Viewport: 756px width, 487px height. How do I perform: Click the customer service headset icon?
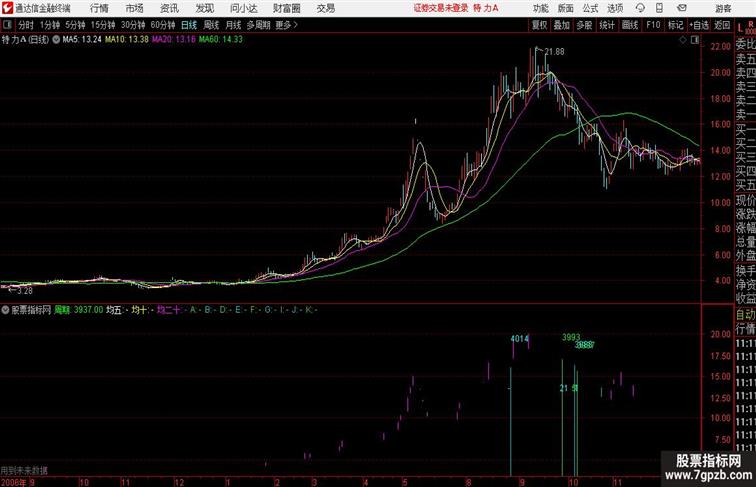tap(640, 8)
